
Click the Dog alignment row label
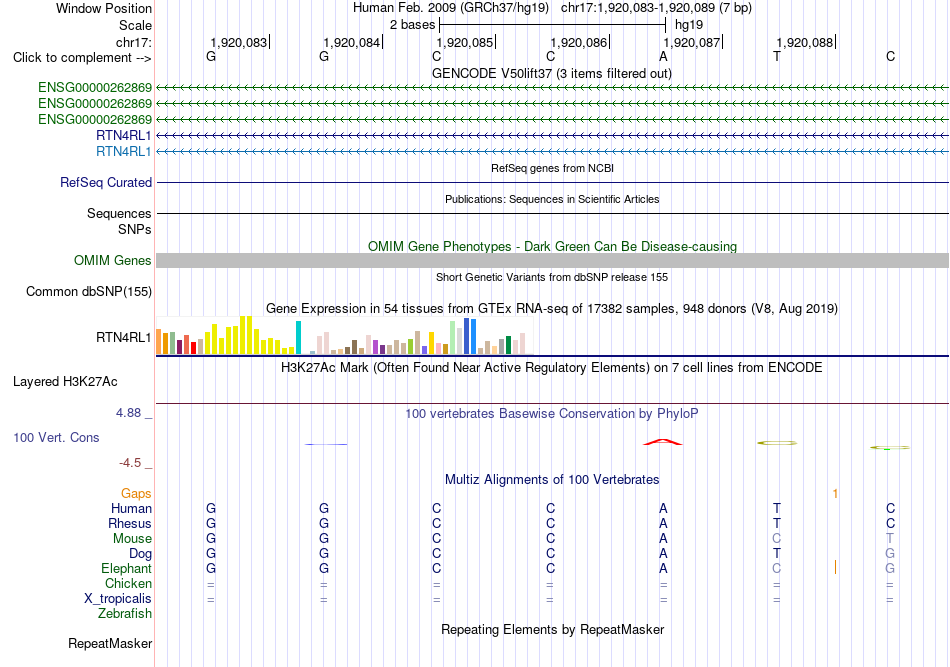click(x=140, y=554)
